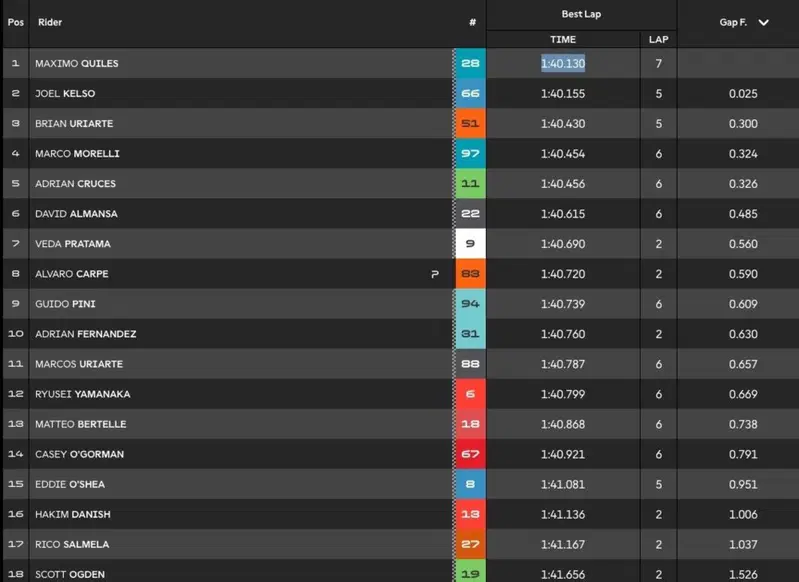Click Joel Kelso number 66 badge
This screenshot has width=799, height=582.
click(470, 93)
